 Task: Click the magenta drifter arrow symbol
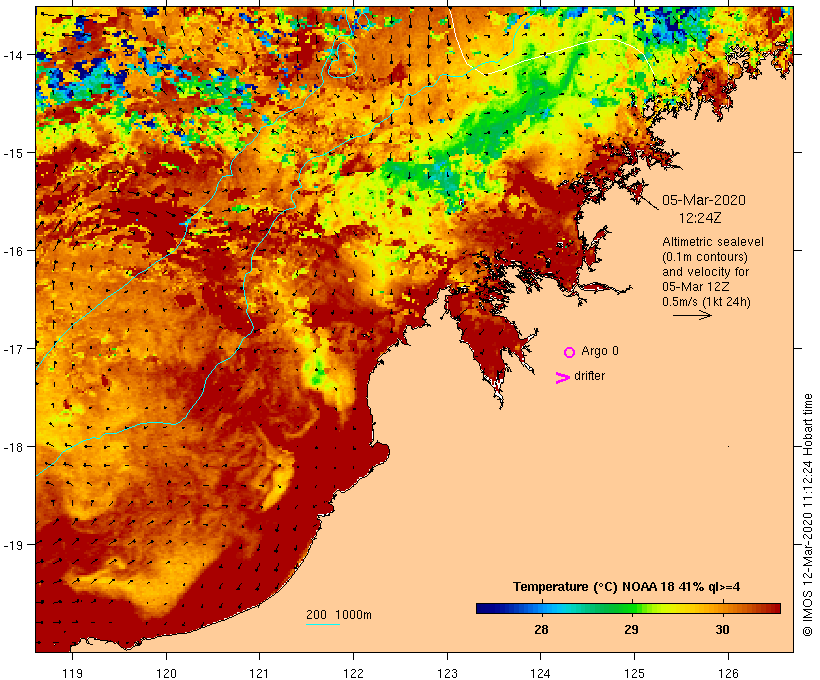click(563, 378)
